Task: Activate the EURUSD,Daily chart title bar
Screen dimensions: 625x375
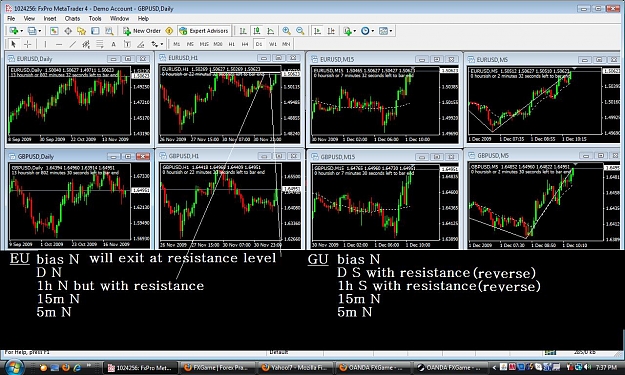Action: [79, 59]
